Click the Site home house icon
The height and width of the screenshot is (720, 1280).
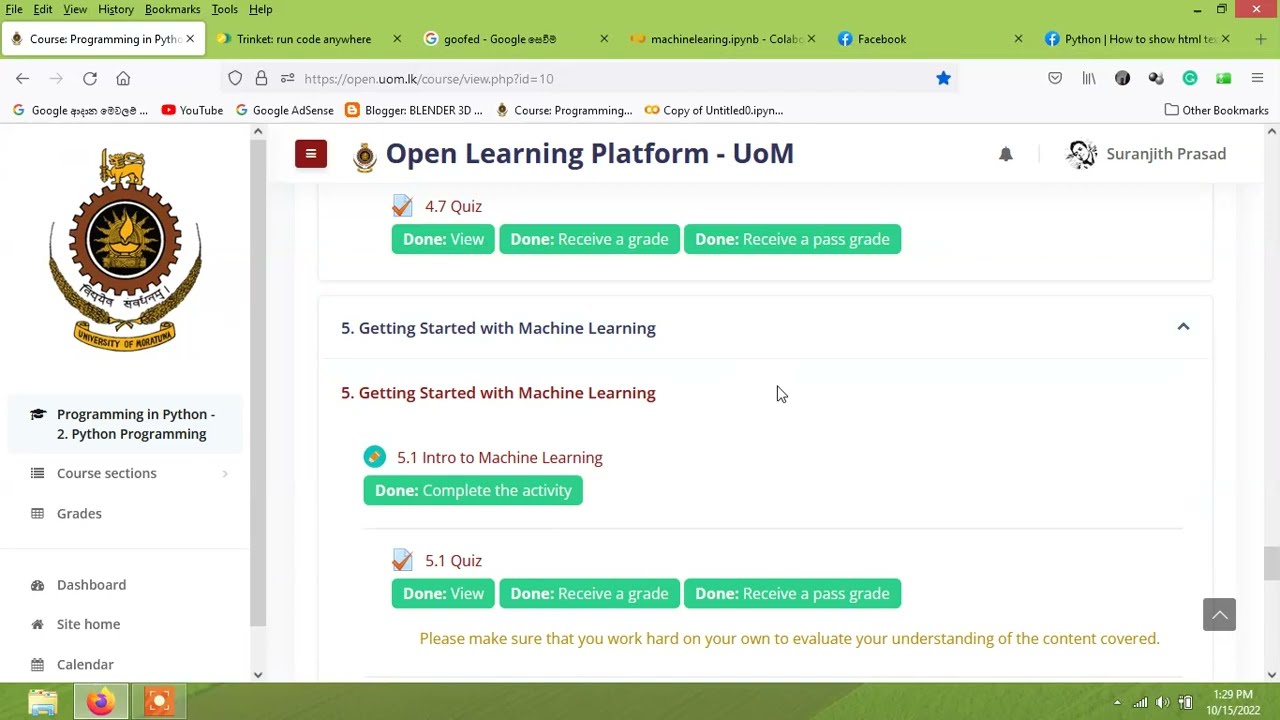(37, 624)
